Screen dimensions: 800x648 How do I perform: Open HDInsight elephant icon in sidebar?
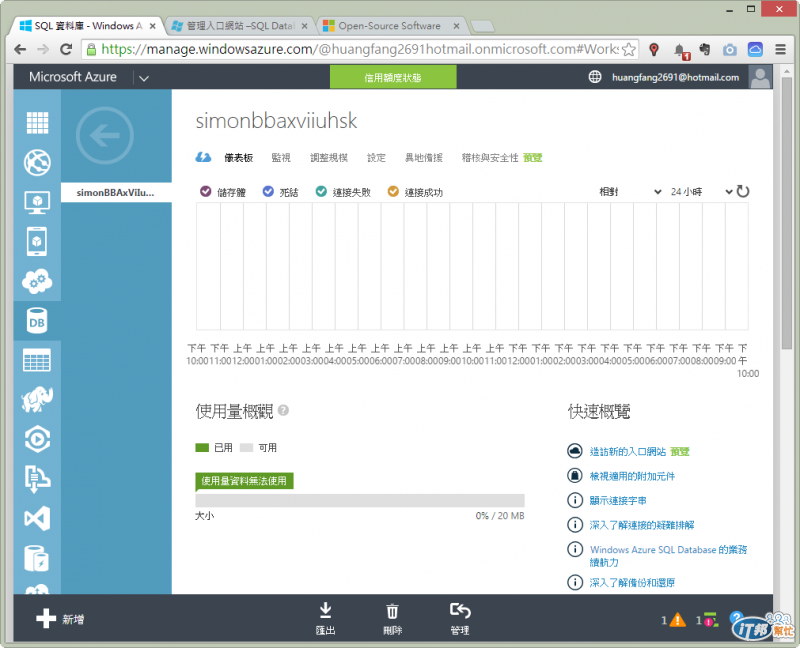pos(37,400)
